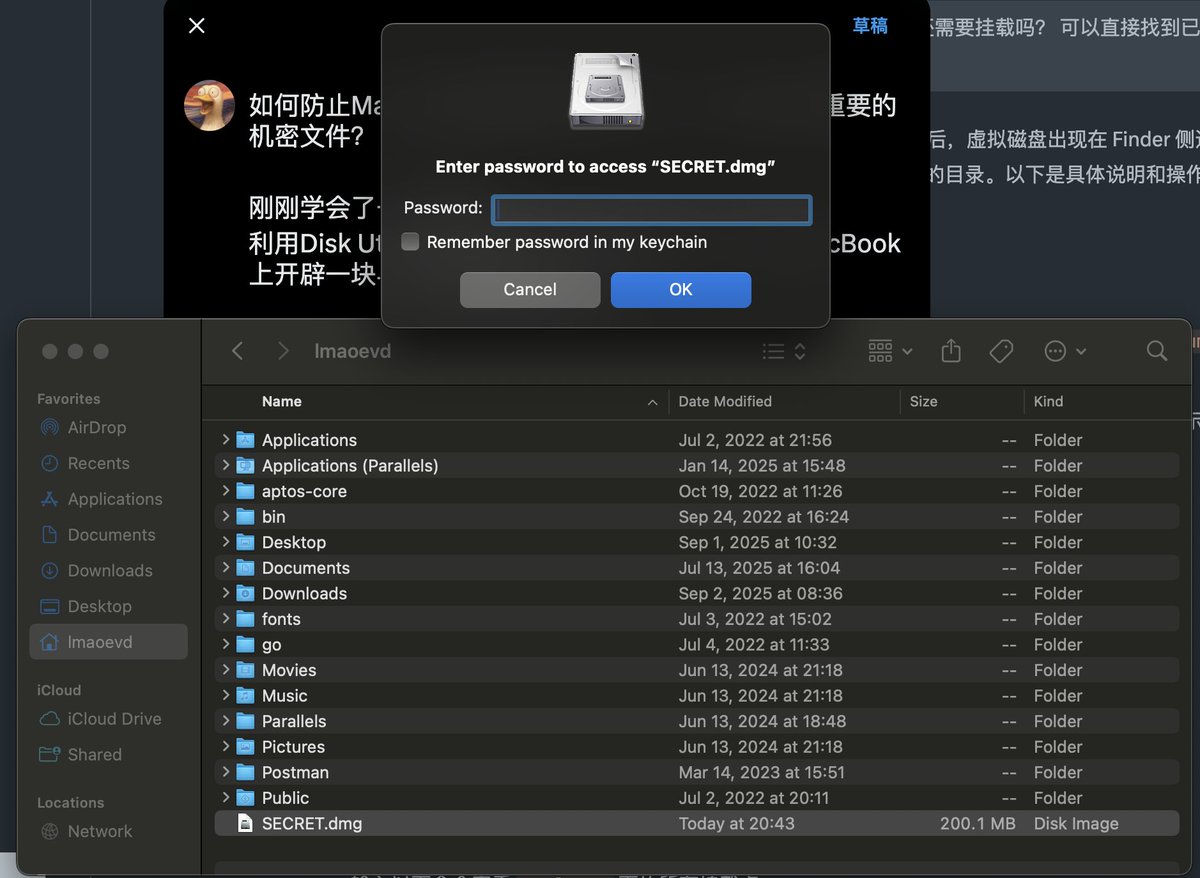Open Downloads in the Finder sidebar

(x=110, y=571)
